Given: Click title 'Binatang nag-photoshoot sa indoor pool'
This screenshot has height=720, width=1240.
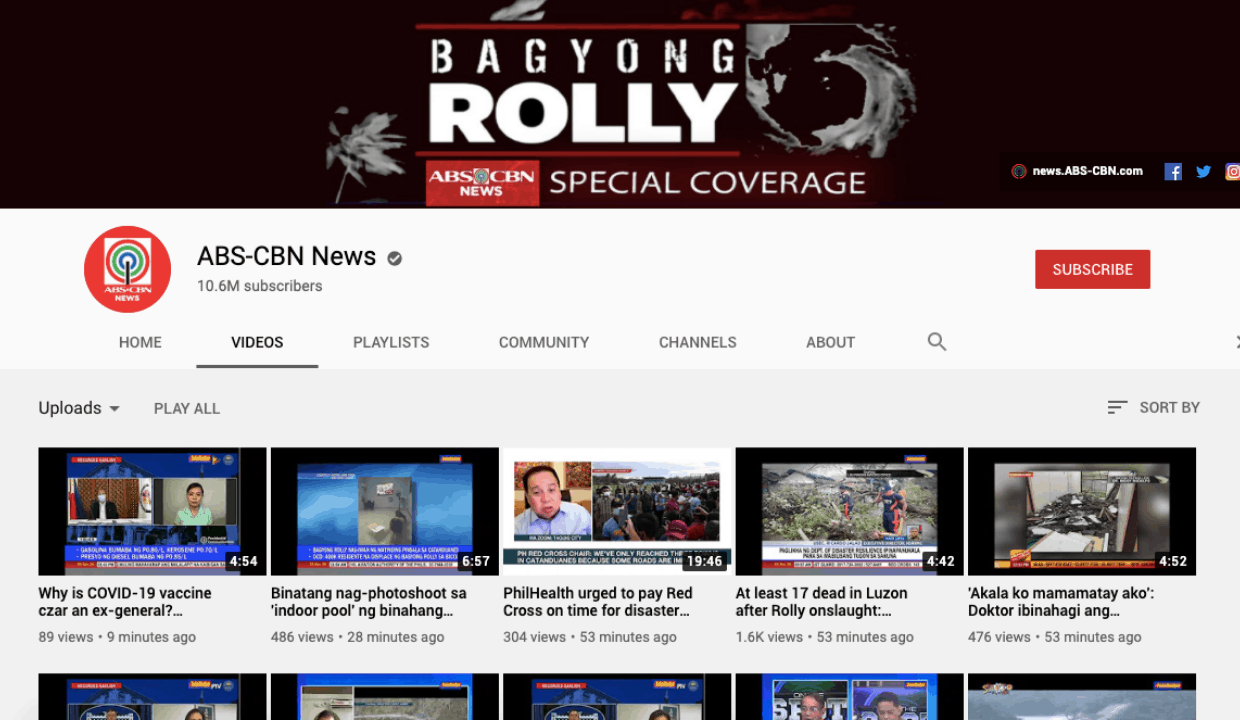Looking at the screenshot, I should click(369, 602).
